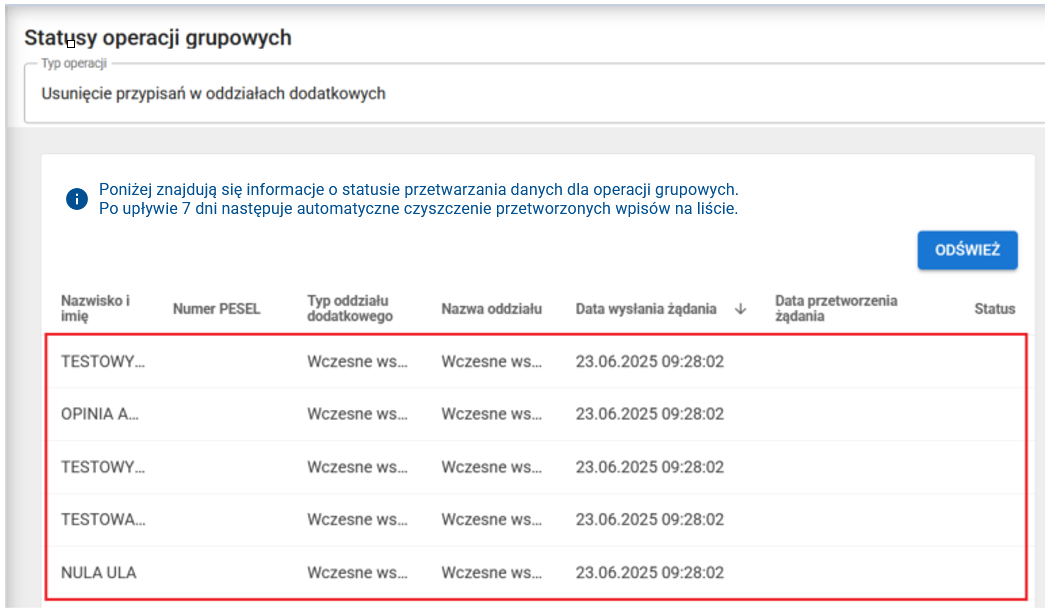Click the Data przetworzenia żądania header

(x=836, y=308)
